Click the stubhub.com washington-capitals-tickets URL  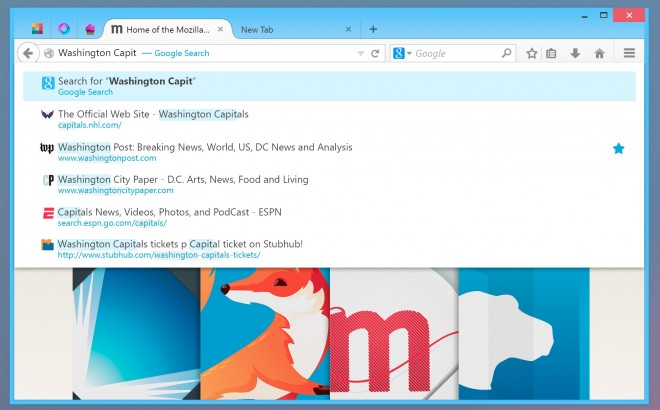click(x=159, y=255)
